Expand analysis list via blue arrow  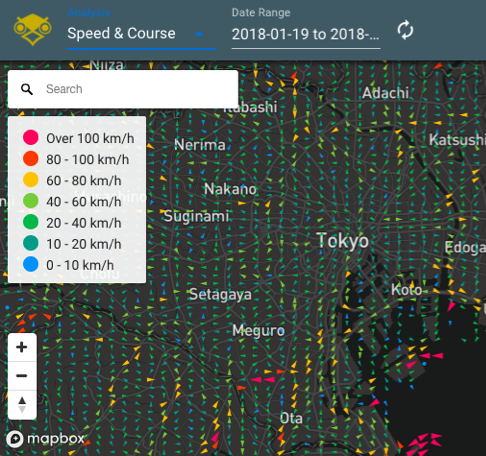[199, 34]
